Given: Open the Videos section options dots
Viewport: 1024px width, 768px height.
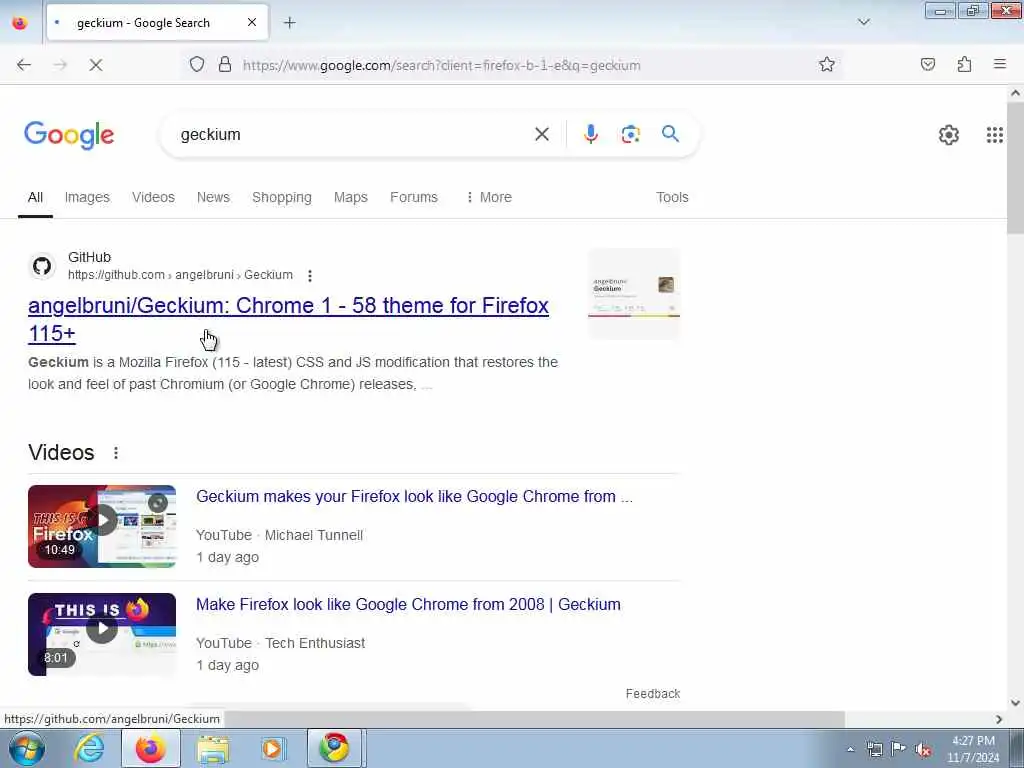Looking at the screenshot, I should click(x=116, y=453).
